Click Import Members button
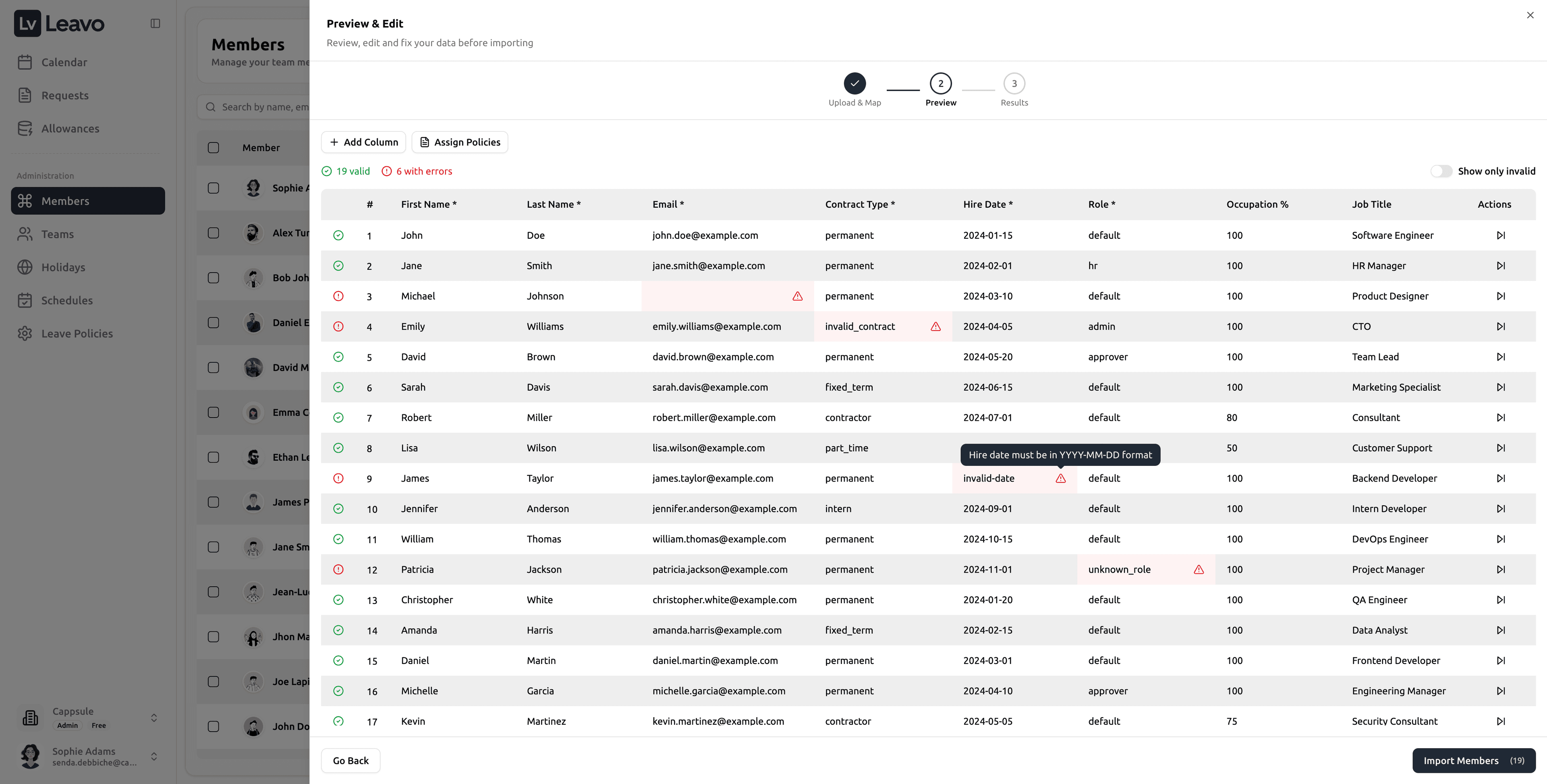 tap(1473, 761)
